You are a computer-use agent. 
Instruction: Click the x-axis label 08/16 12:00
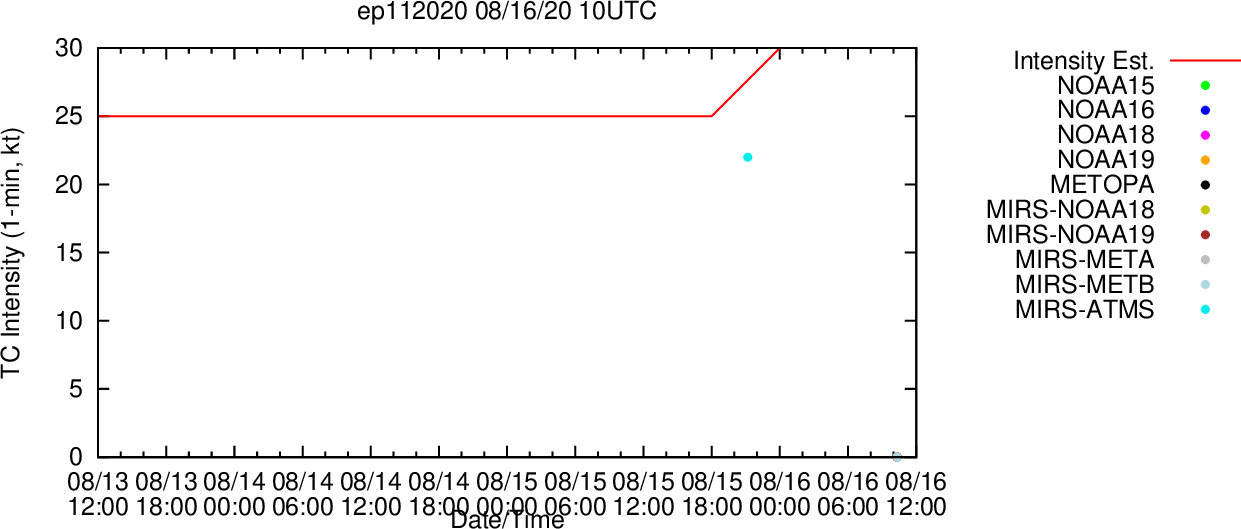[x=916, y=494]
